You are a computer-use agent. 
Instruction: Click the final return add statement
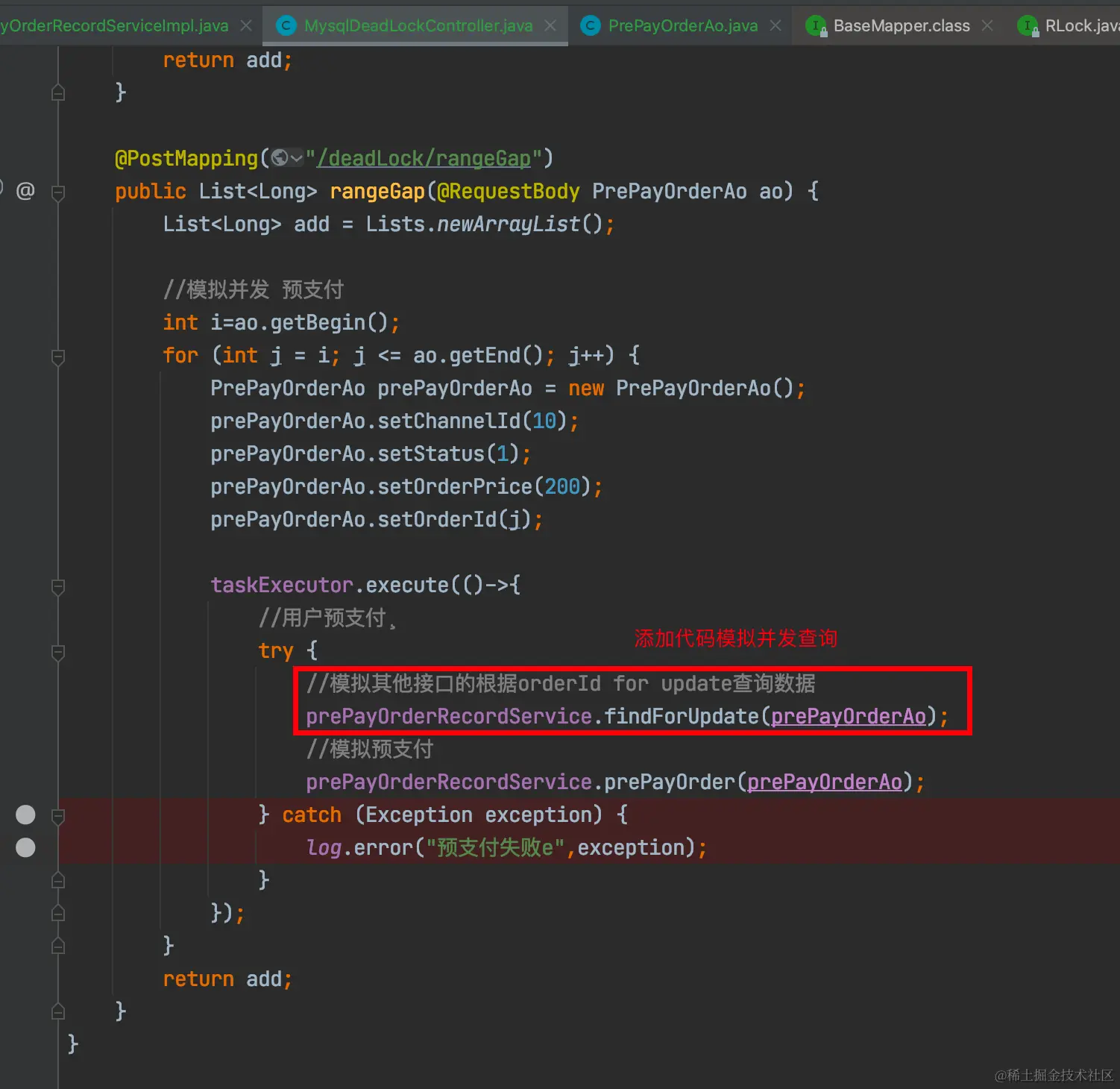[x=227, y=979]
